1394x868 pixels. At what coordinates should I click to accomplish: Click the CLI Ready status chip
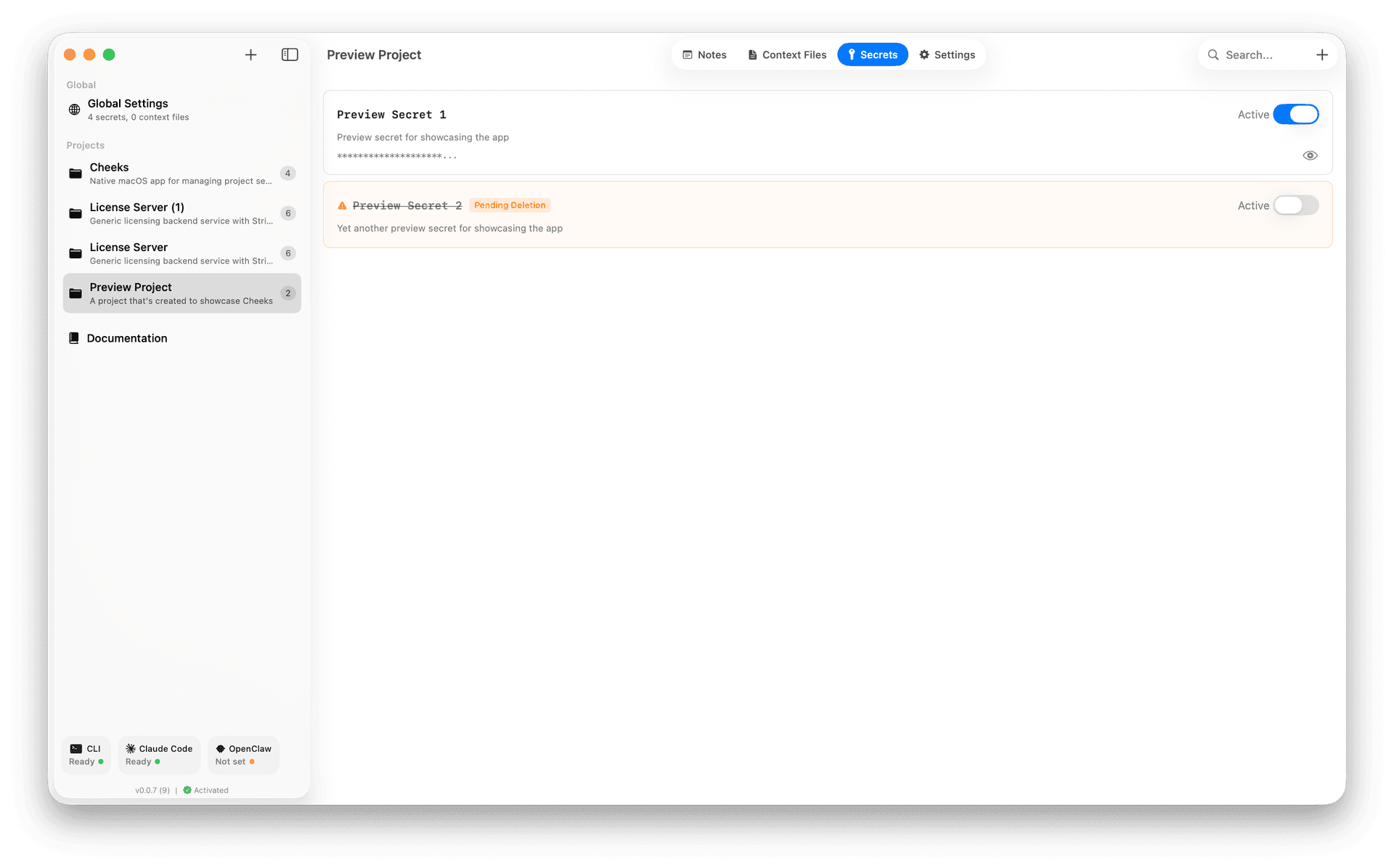[x=86, y=755]
